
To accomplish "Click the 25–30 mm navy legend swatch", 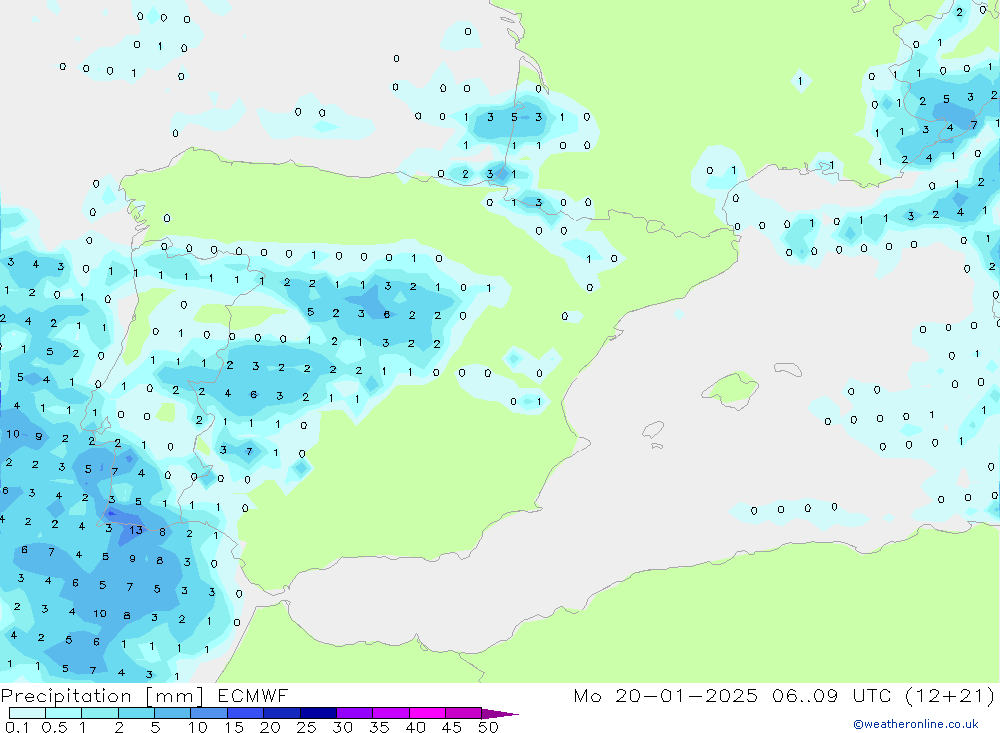I will coord(318,713).
